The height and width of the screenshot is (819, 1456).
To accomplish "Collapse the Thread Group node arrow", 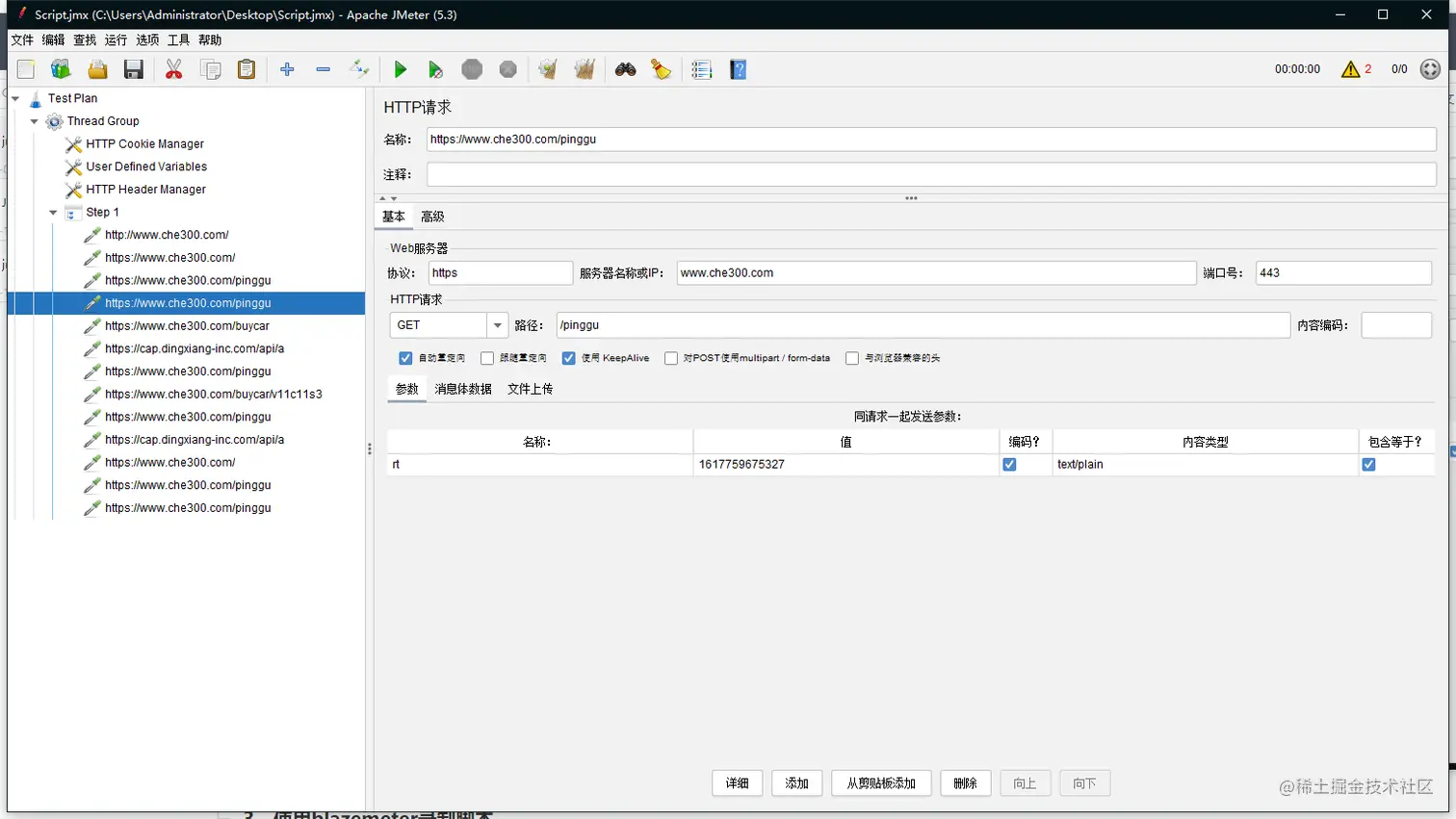I will pos(35,121).
